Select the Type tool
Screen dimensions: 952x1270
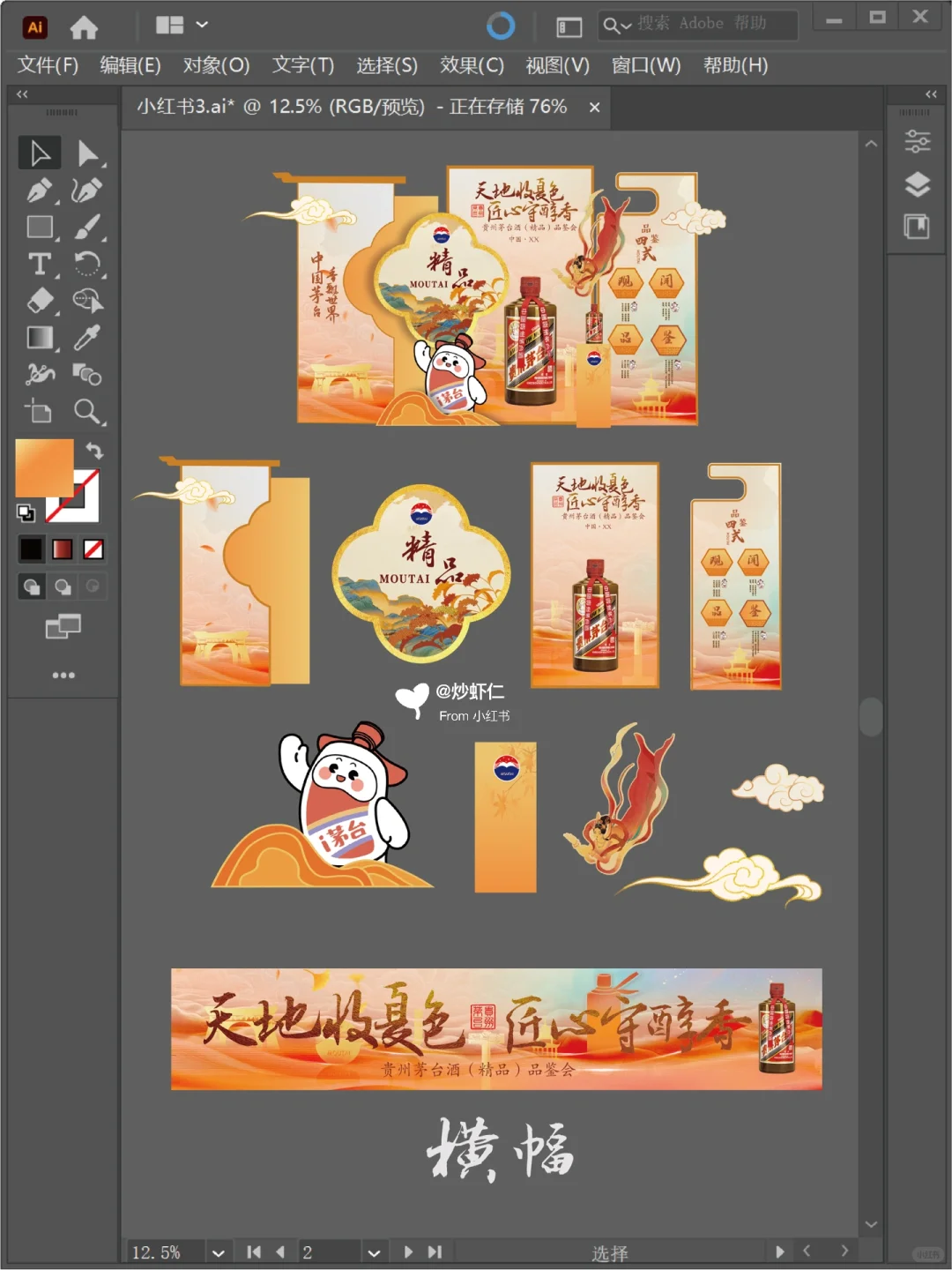tap(40, 264)
